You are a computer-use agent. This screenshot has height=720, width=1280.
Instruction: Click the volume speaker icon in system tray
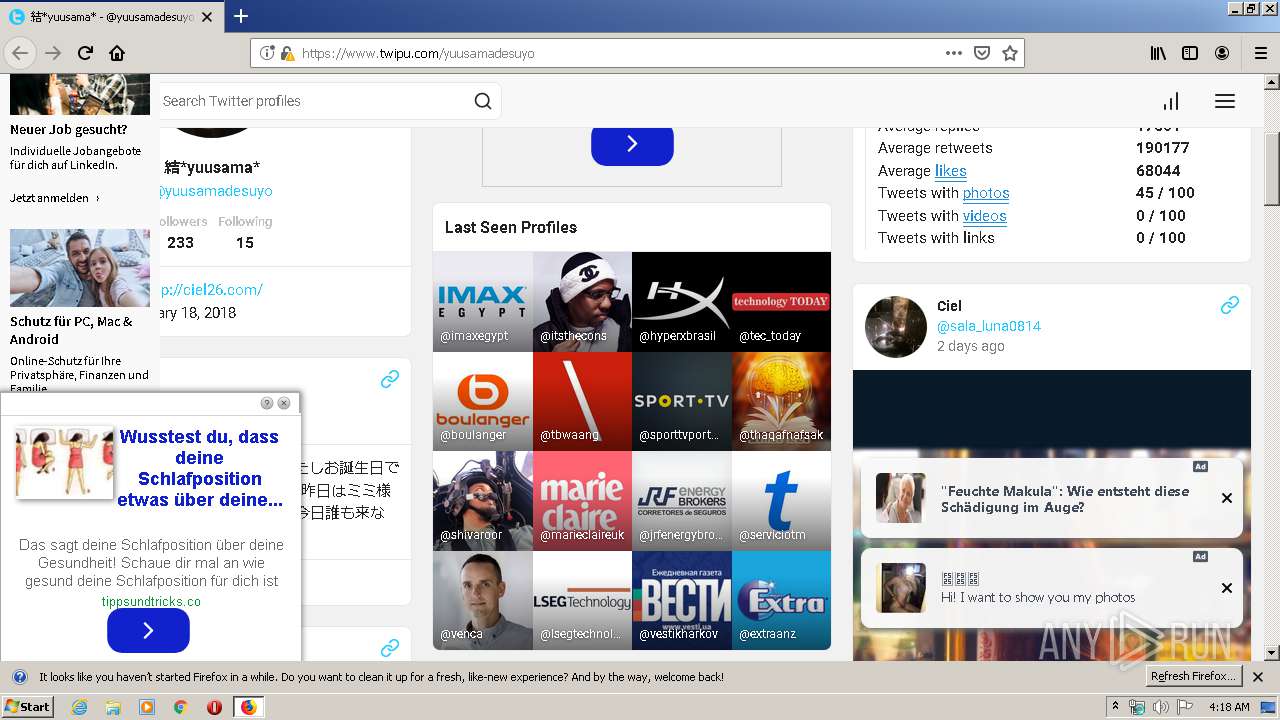[1160, 707]
